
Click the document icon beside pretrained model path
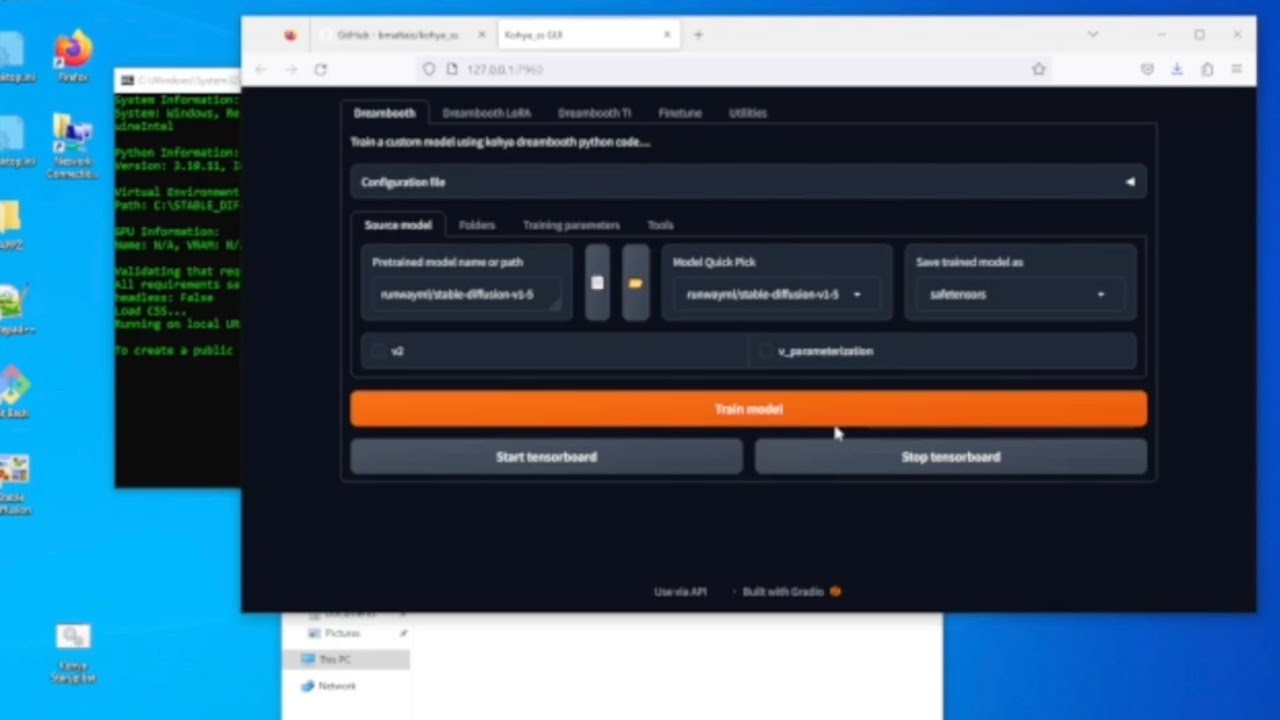coord(597,283)
